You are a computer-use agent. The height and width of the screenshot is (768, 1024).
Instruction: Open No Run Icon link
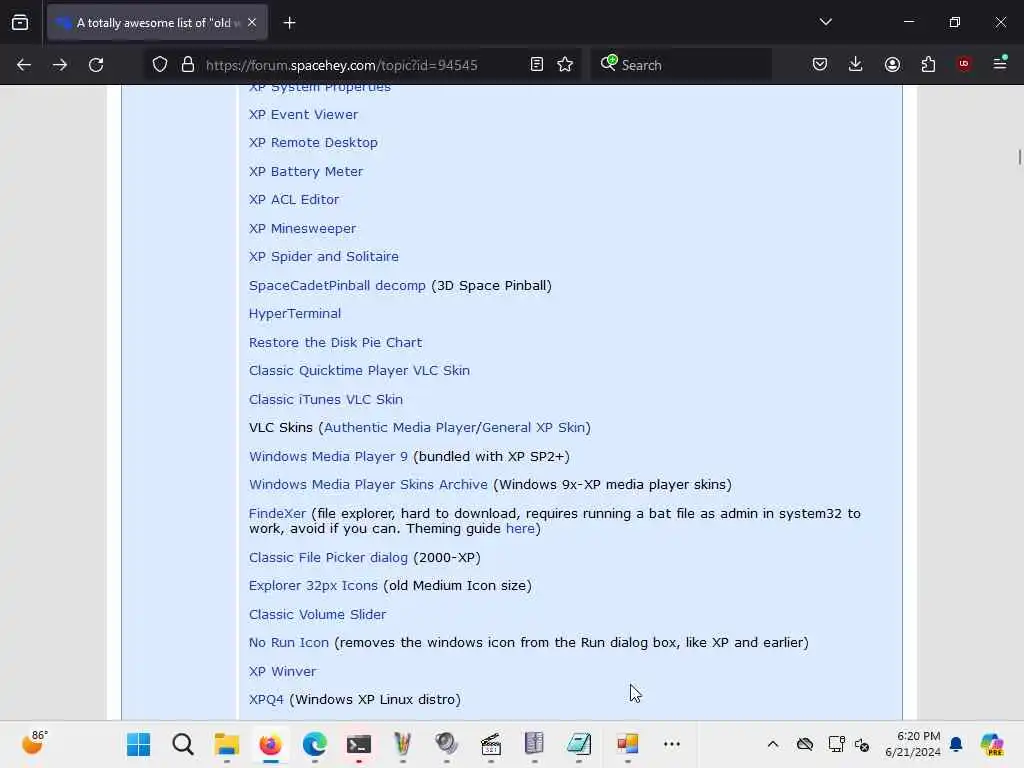(289, 643)
